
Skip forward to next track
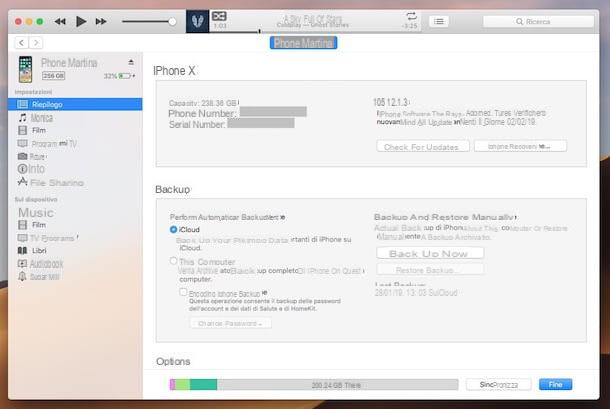click(x=101, y=21)
